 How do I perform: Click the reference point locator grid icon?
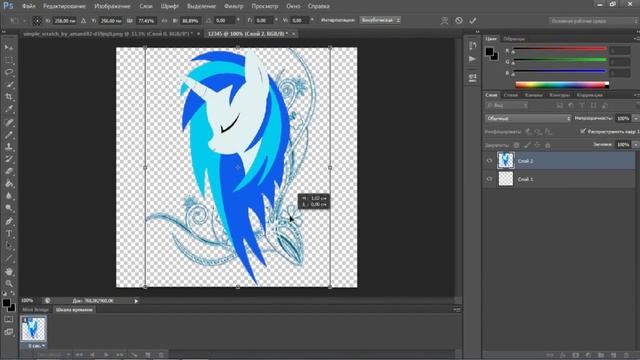(x=37, y=20)
